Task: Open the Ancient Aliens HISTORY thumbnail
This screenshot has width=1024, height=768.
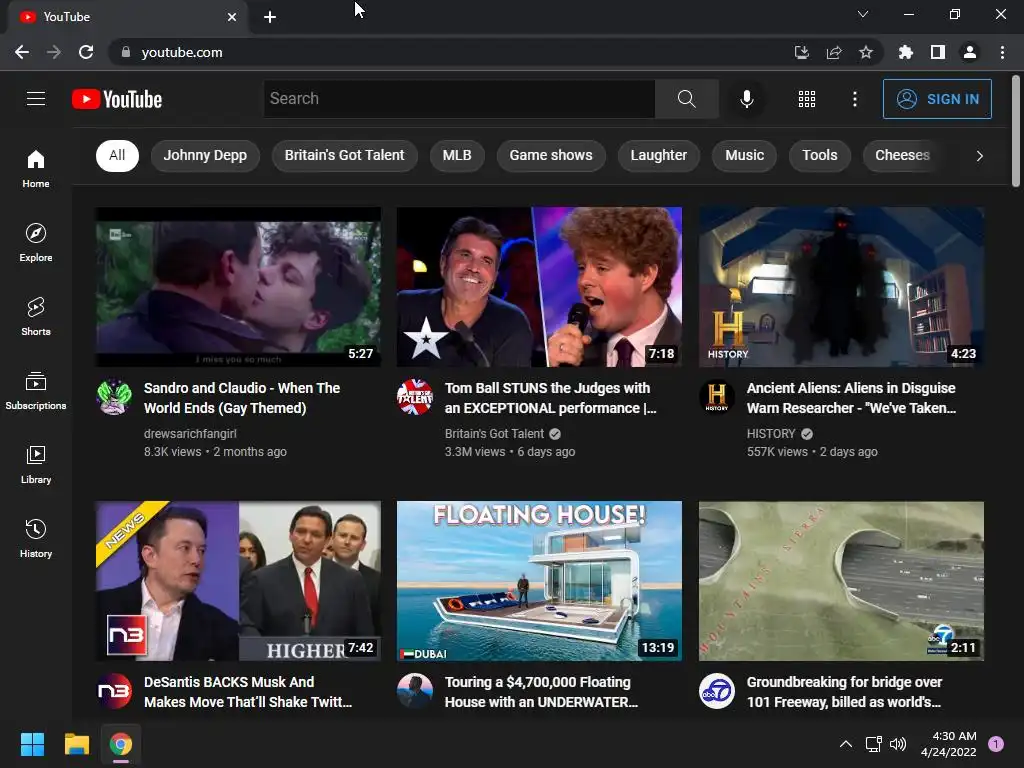Action: click(841, 287)
